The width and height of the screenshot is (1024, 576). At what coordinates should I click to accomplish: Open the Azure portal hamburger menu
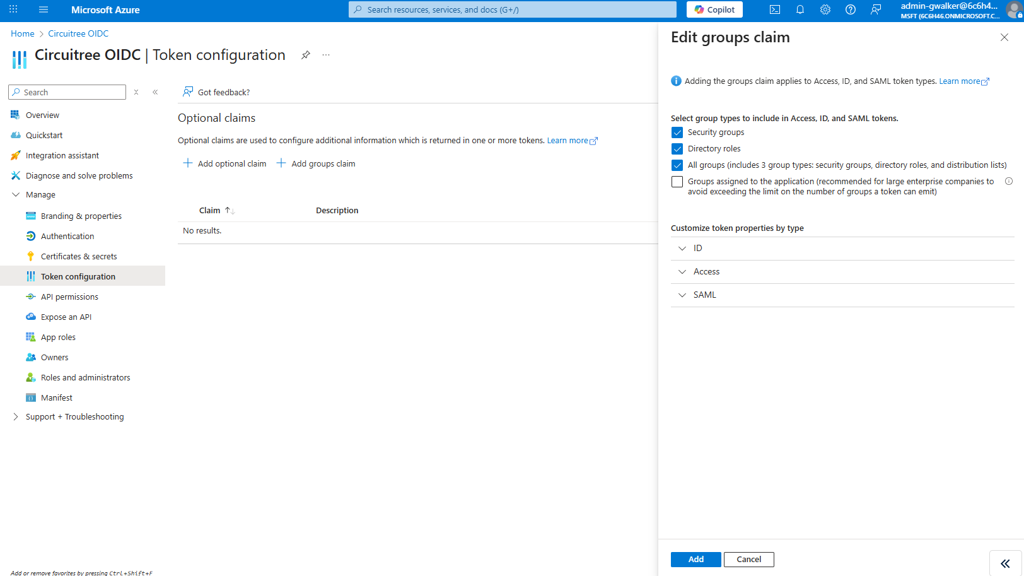pos(43,10)
